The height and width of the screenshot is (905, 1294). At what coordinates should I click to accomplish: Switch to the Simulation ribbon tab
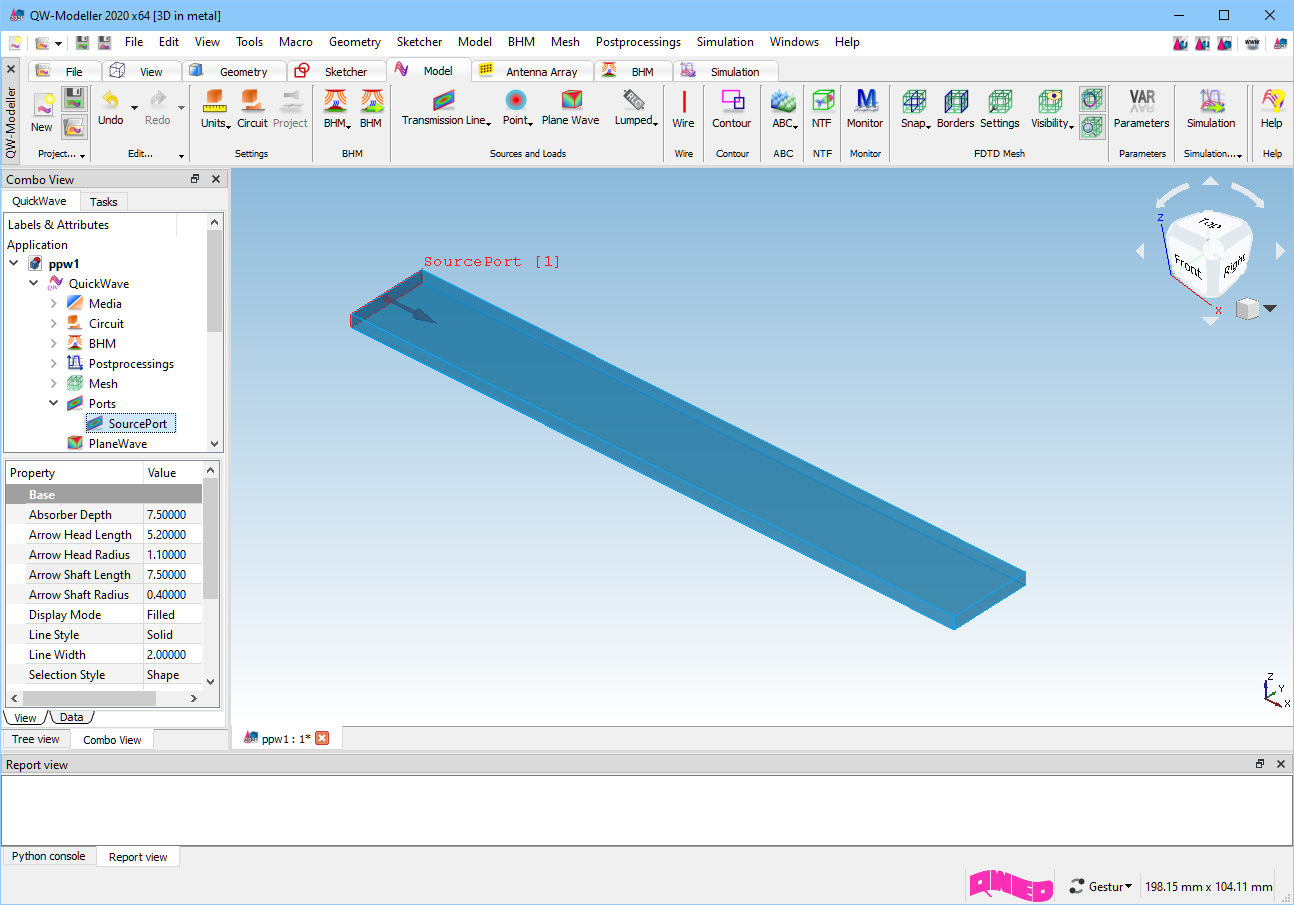[x=725, y=71]
